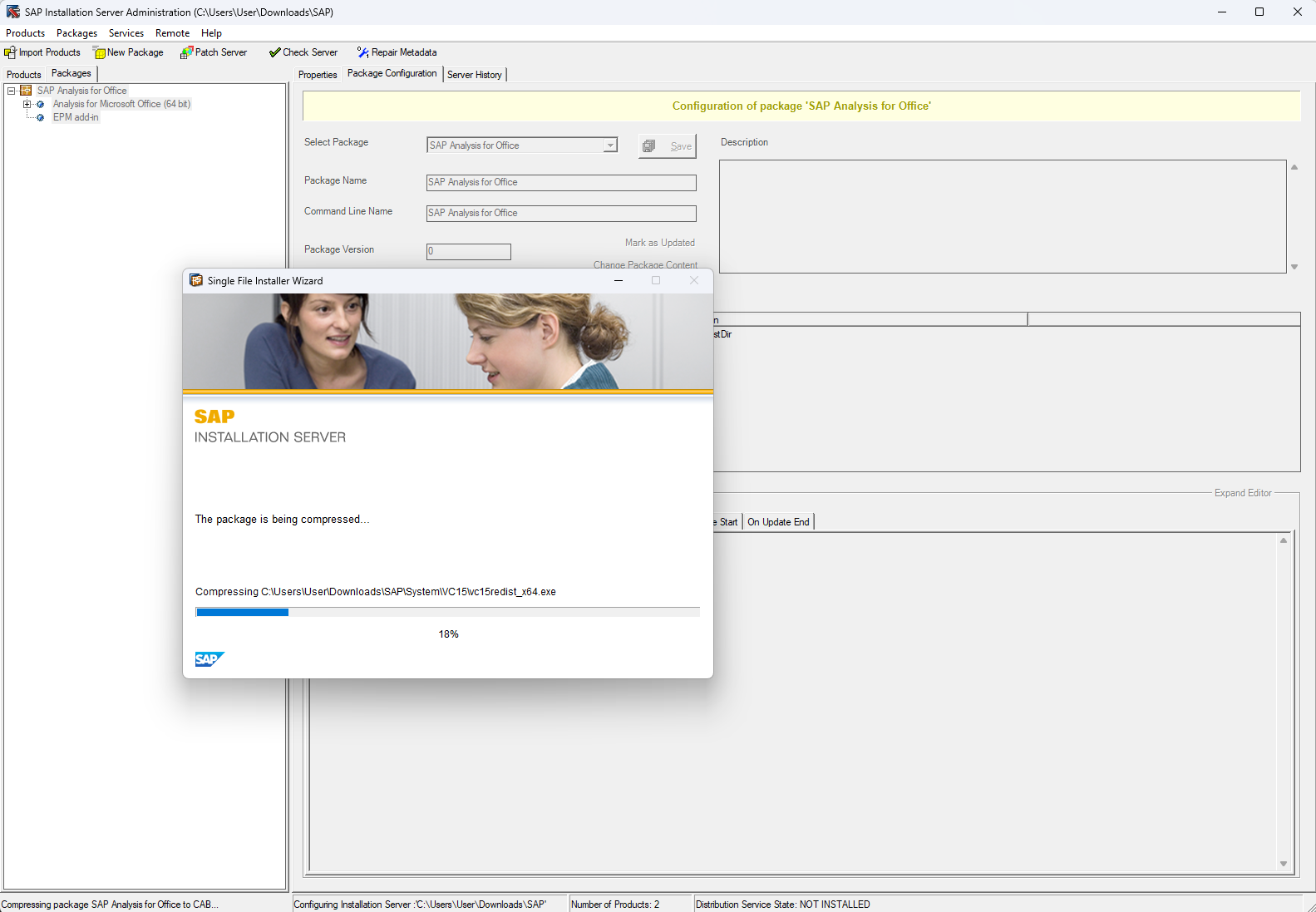Viewport: 1316px width, 912px height.
Task: Minimize the Single File Installer Wizard window
Action: (x=619, y=280)
